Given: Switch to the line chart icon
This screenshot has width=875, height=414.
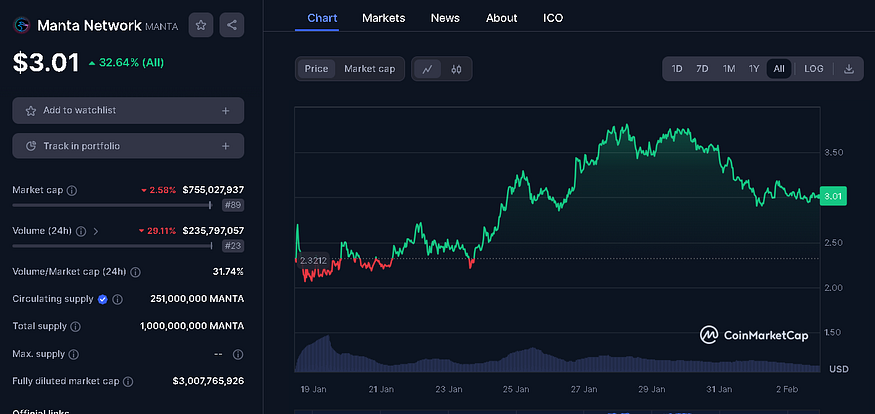Looking at the screenshot, I should coord(427,69).
